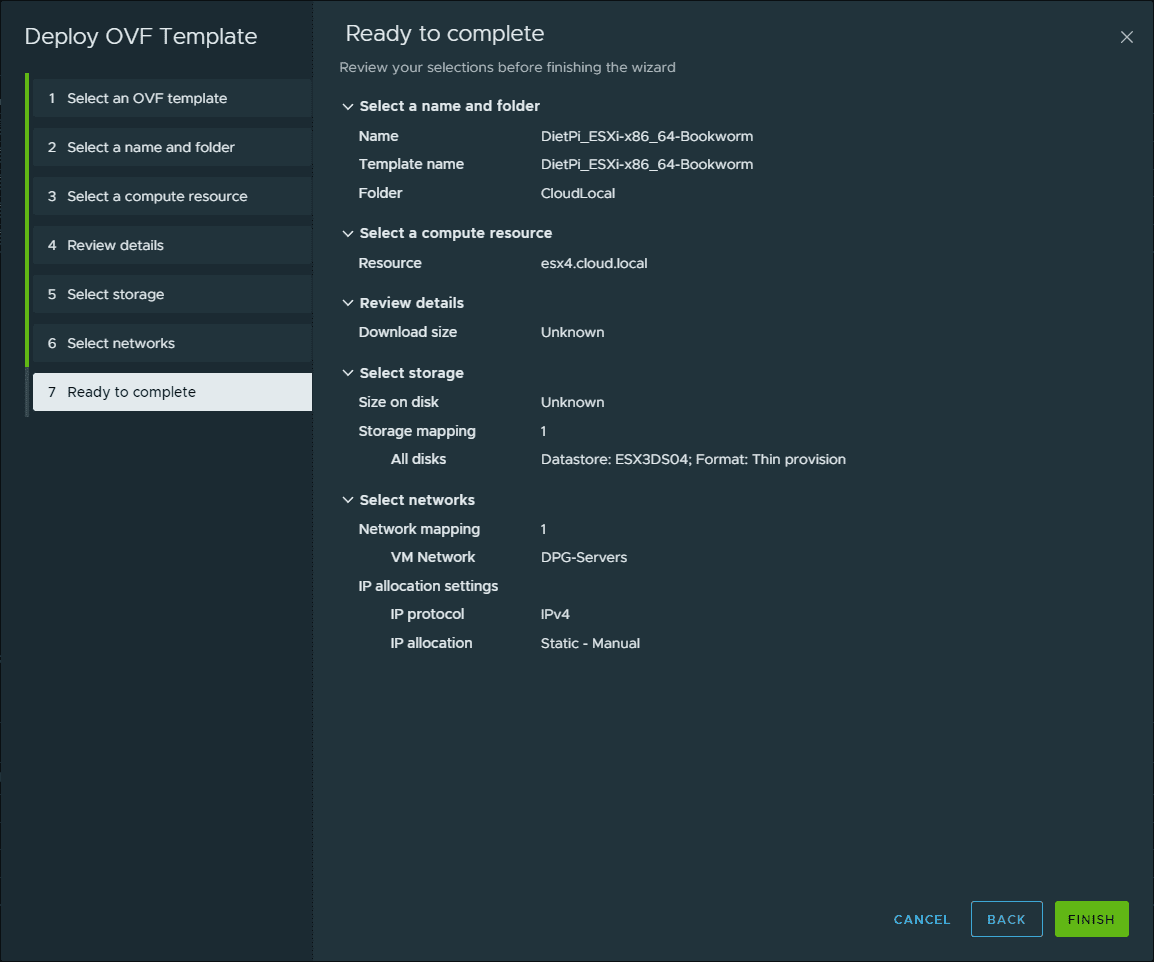Click the DPG-Servers network mapping value
This screenshot has height=962, width=1154.
pos(584,557)
